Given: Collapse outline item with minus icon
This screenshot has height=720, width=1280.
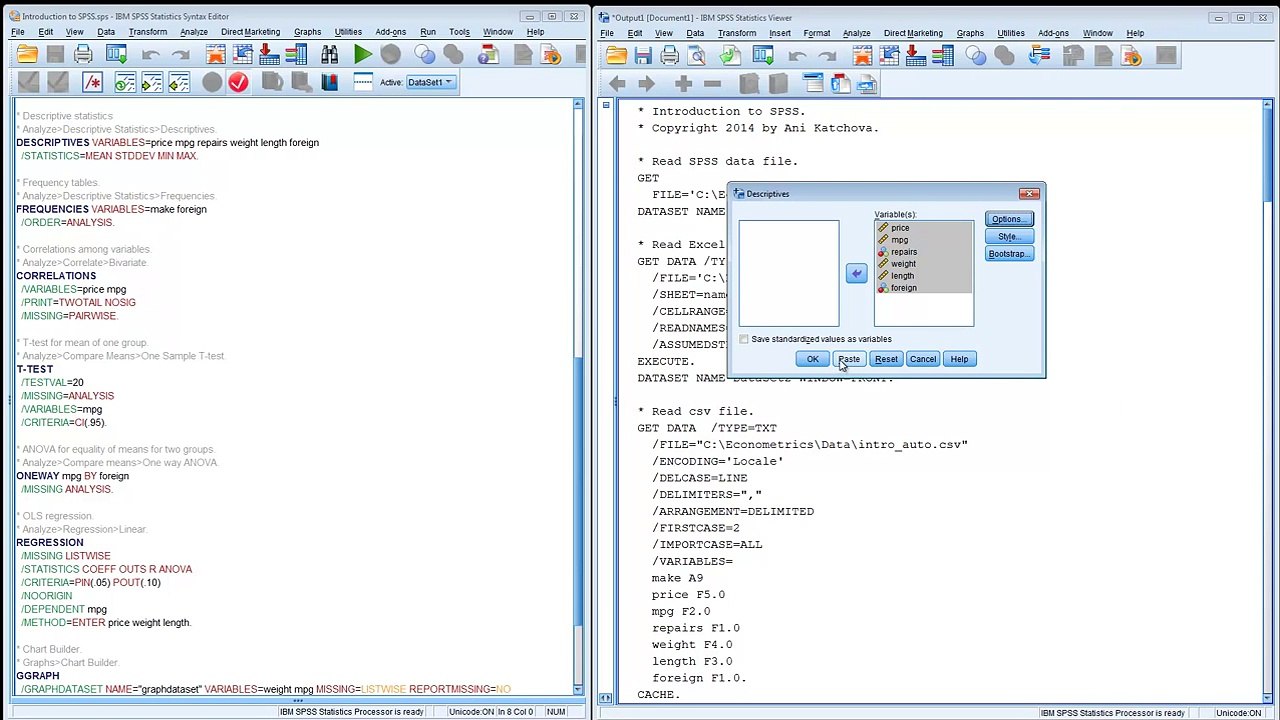Looking at the screenshot, I should click(x=711, y=84).
